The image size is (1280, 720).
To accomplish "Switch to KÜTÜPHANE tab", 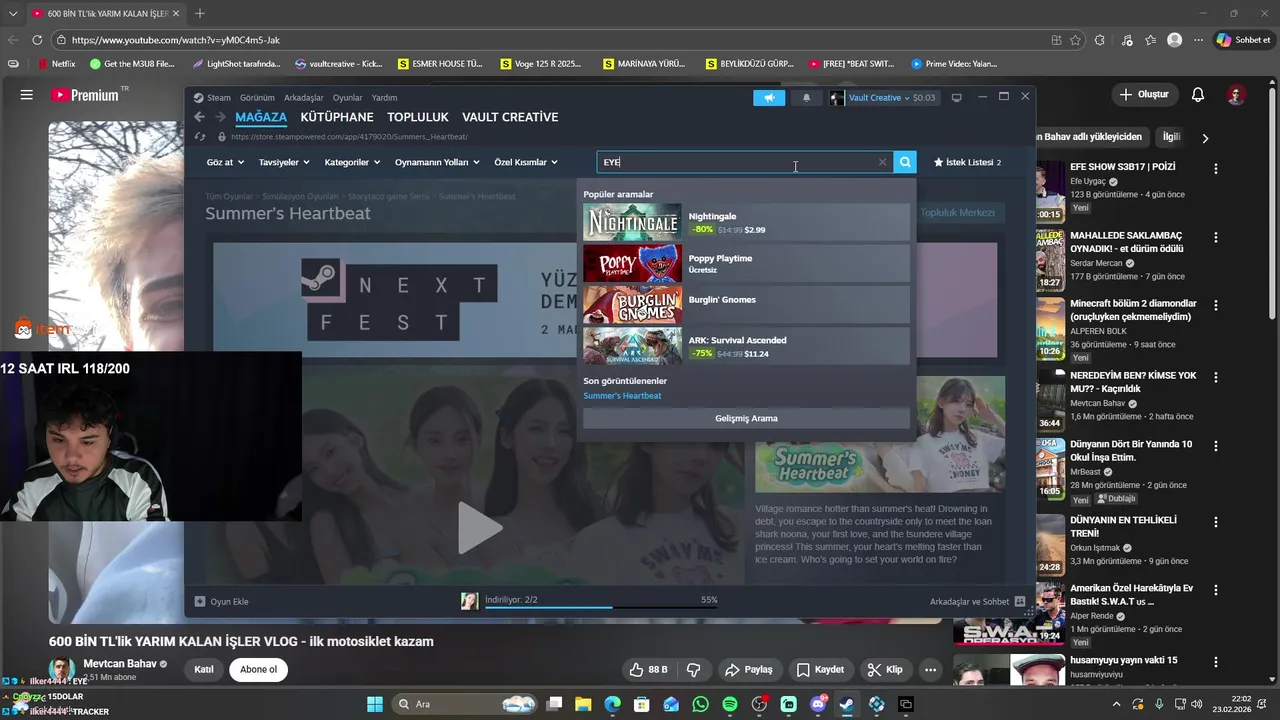I will 337,117.
